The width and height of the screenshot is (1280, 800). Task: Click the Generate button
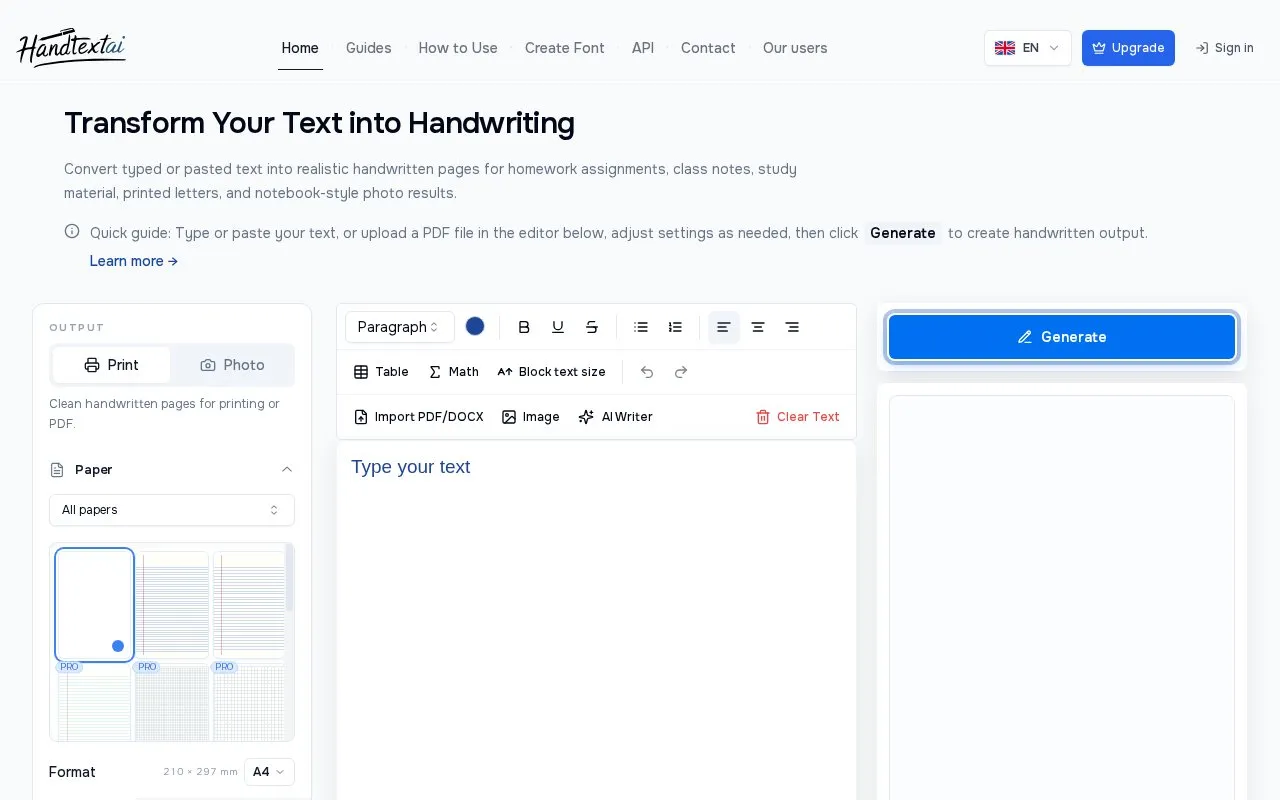point(1062,337)
